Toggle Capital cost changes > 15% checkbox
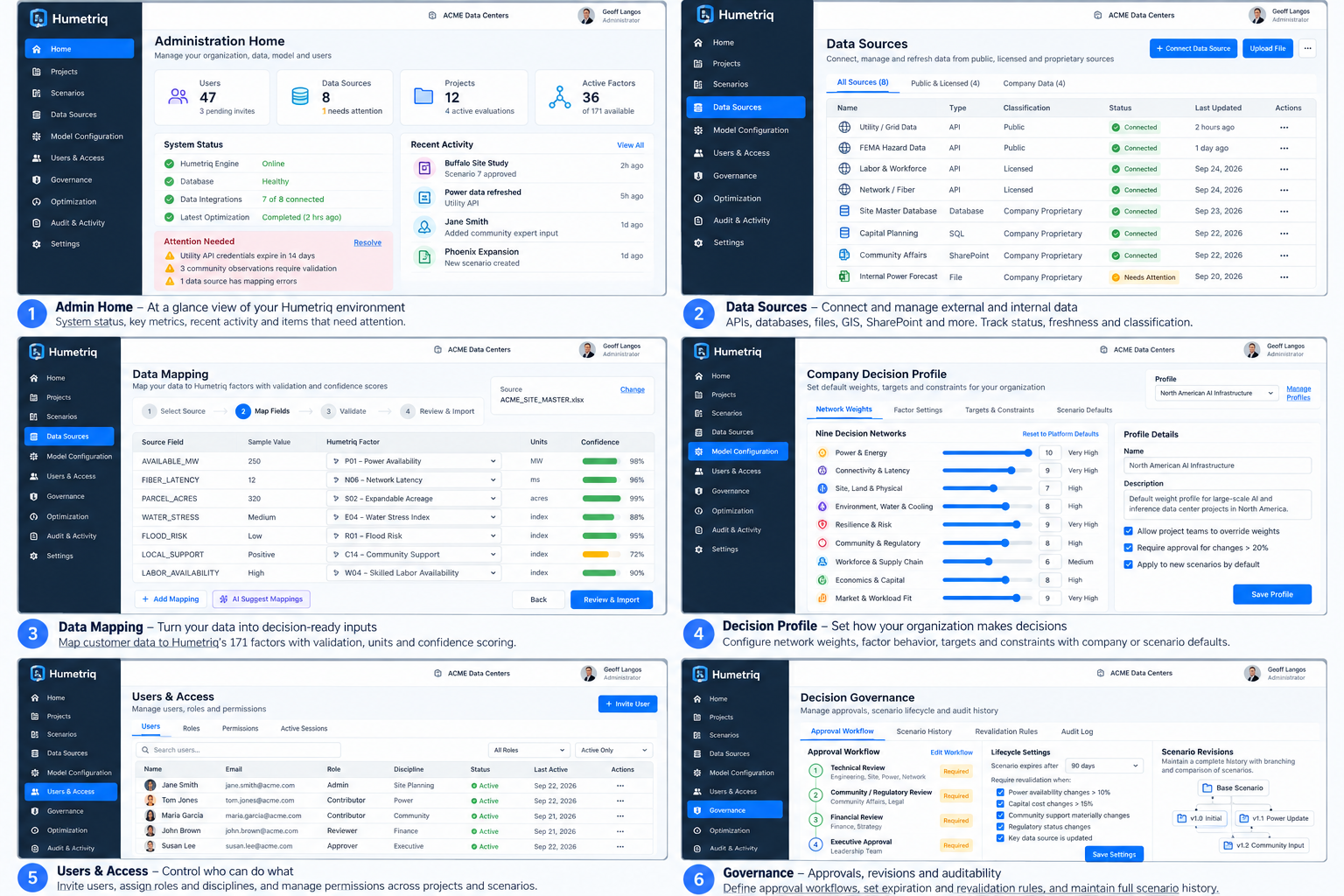Image resolution: width=1344 pixels, height=896 pixels. [1000, 803]
